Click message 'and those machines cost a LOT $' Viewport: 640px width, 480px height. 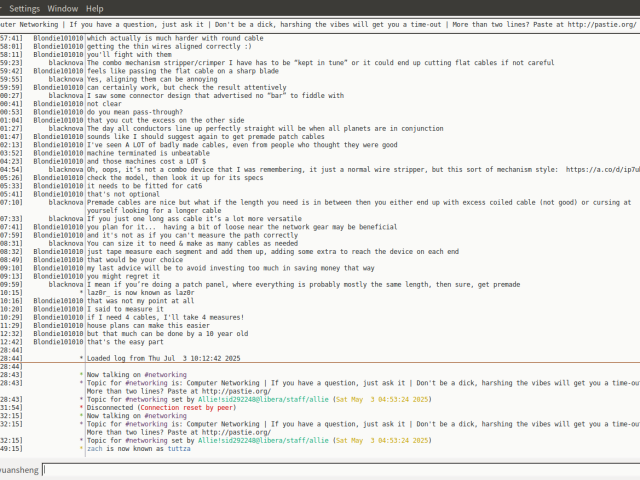[146, 161]
